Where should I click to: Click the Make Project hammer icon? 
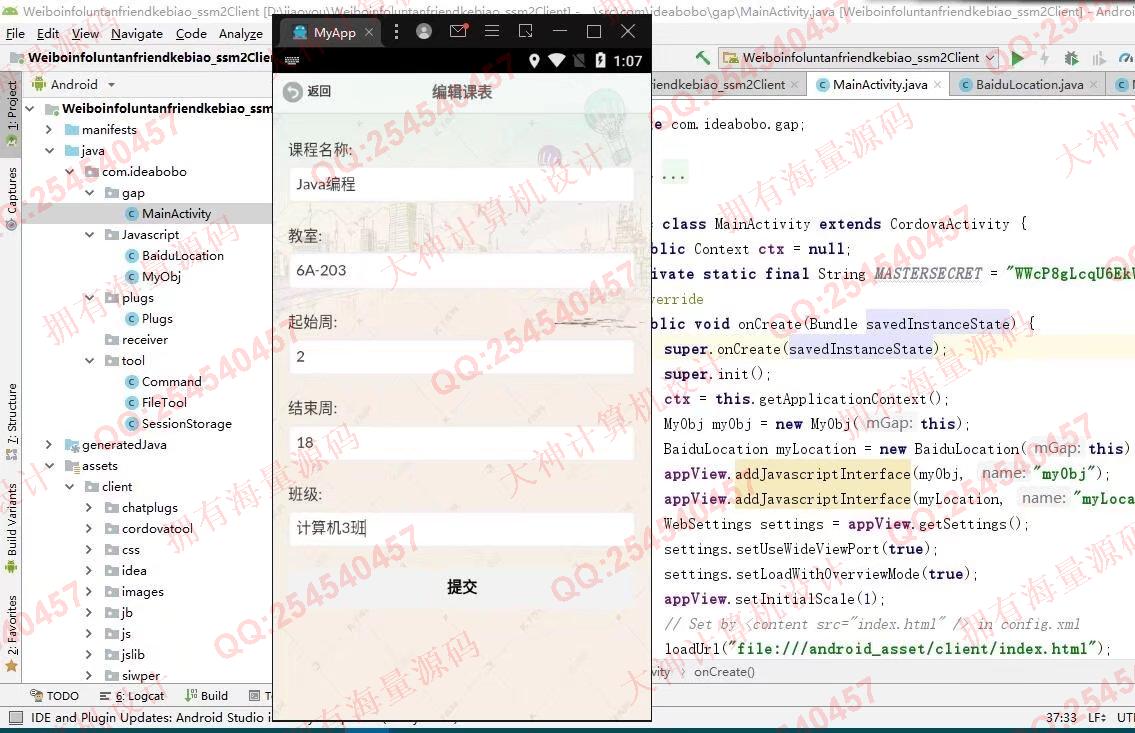coord(702,58)
